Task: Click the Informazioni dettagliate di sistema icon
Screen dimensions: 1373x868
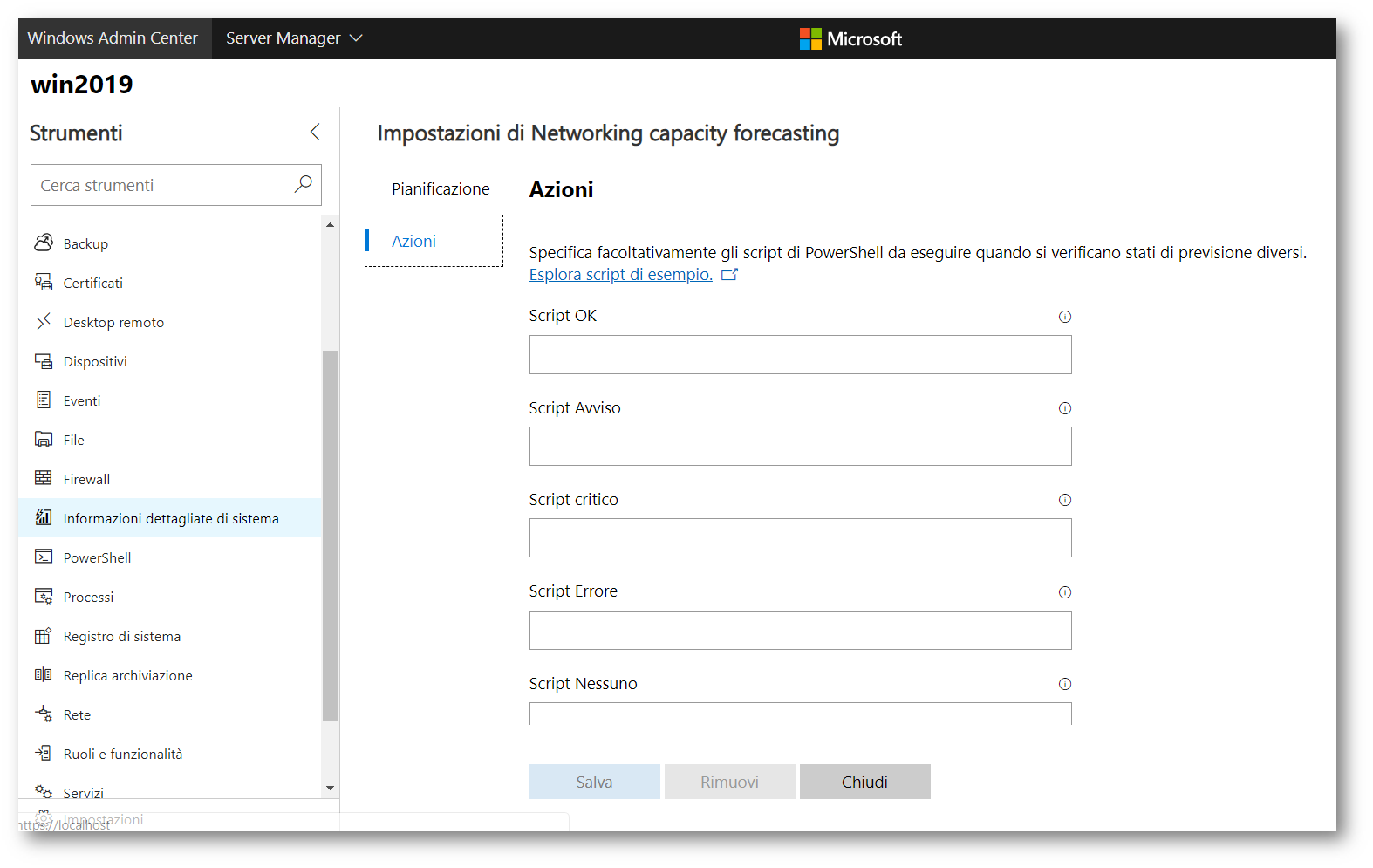Action: [44, 517]
